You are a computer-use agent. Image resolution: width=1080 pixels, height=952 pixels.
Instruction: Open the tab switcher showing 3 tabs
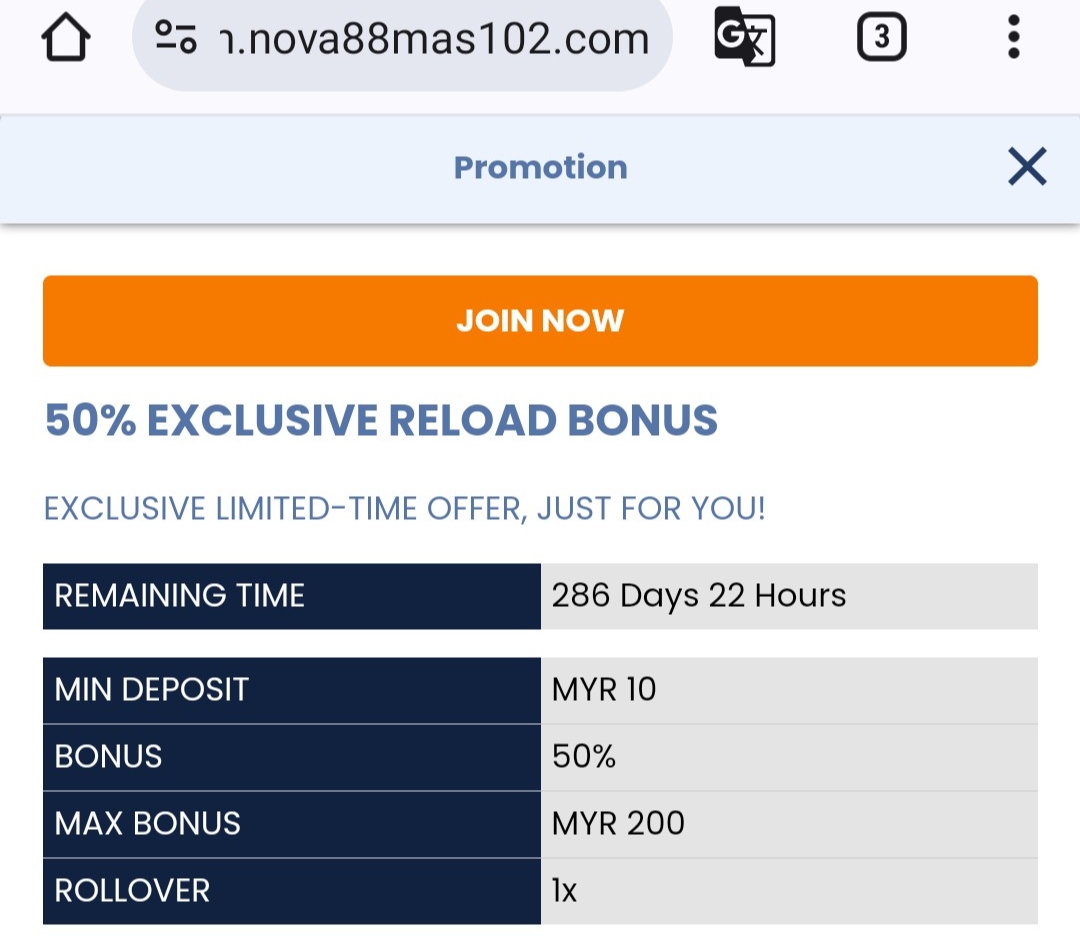point(881,39)
